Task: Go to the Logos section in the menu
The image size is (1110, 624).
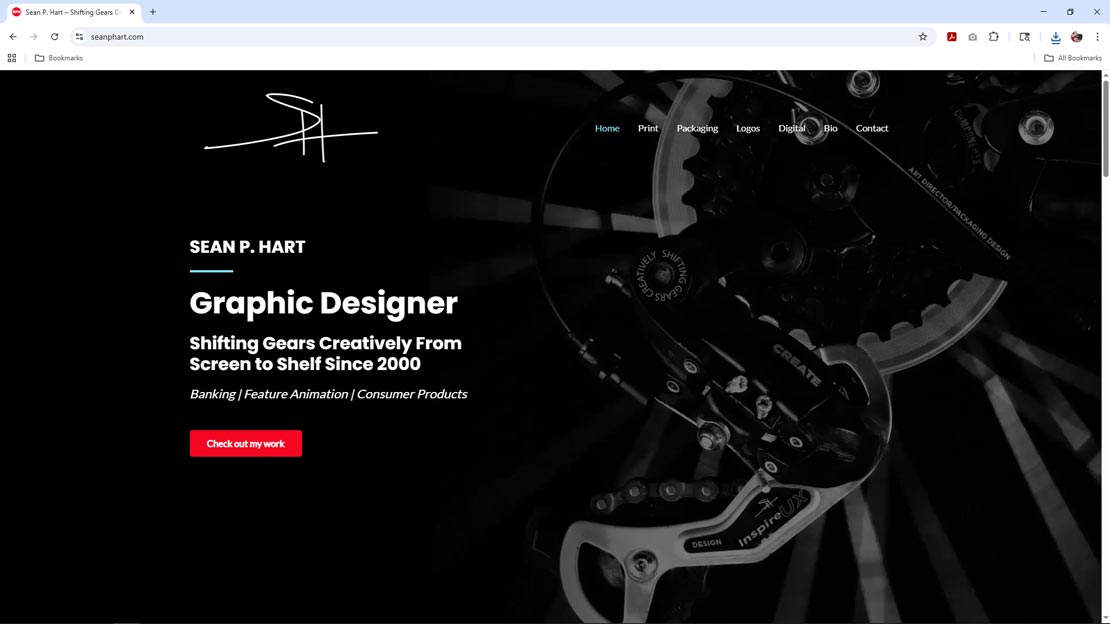Action: point(748,128)
